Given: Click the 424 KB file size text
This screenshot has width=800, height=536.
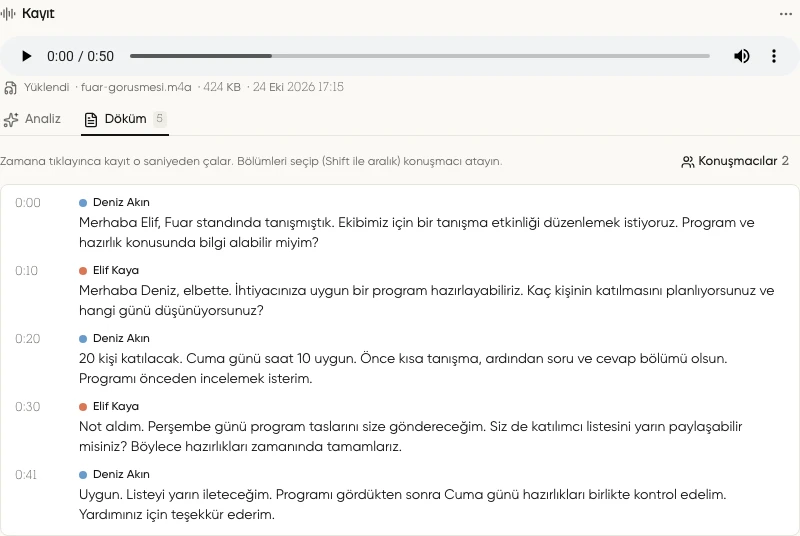Looking at the screenshot, I should pyautogui.click(x=222, y=87).
